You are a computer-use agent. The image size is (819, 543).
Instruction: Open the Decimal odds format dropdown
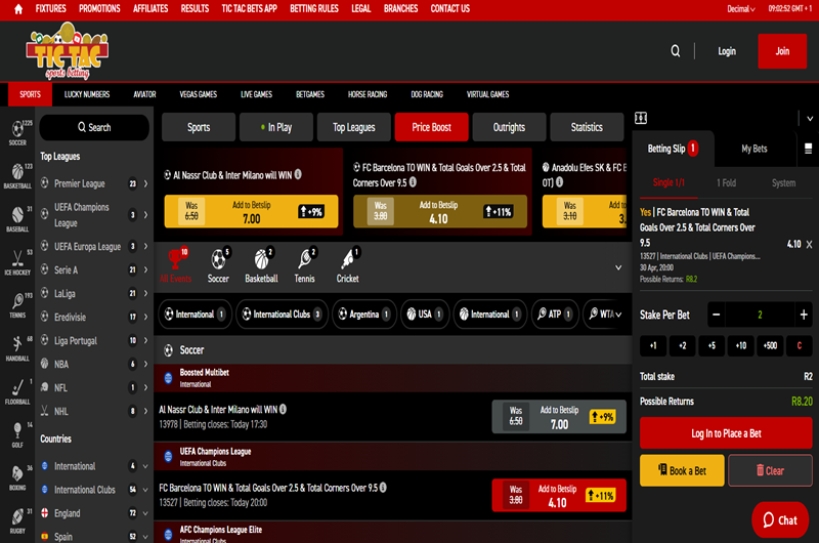click(x=741, y=9)
